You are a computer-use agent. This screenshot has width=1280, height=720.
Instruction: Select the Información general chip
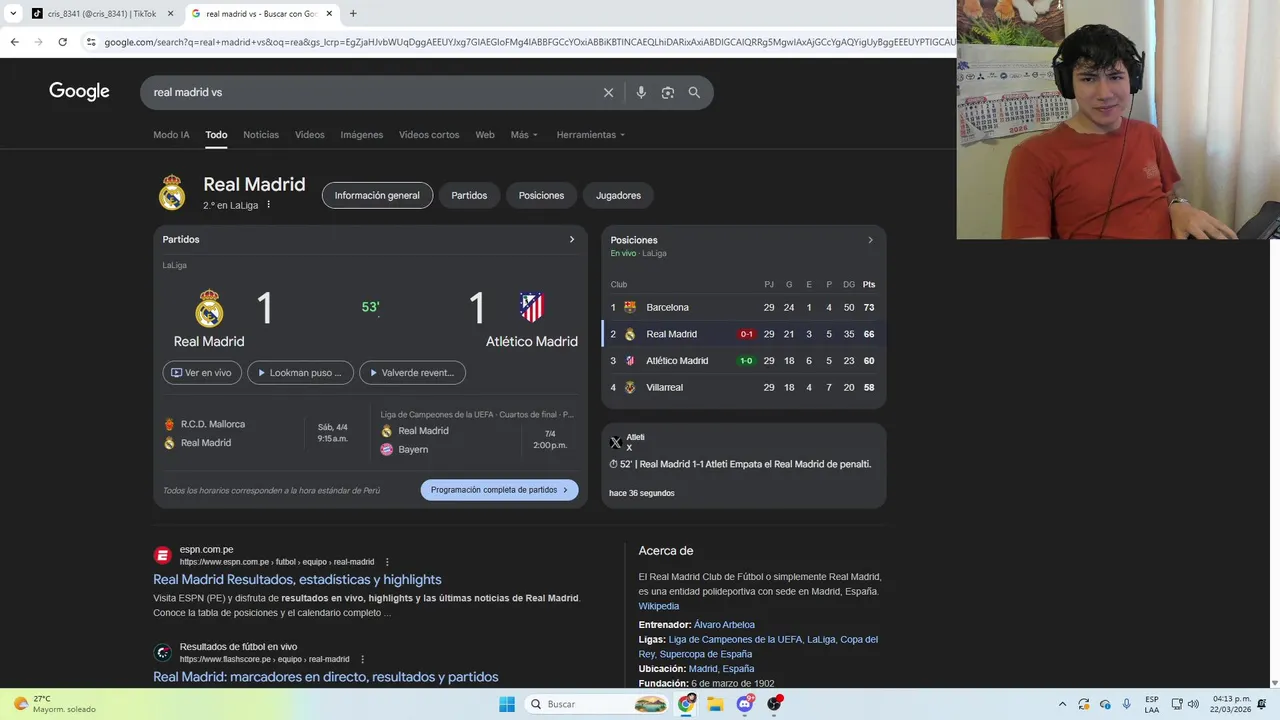(377, 195)
